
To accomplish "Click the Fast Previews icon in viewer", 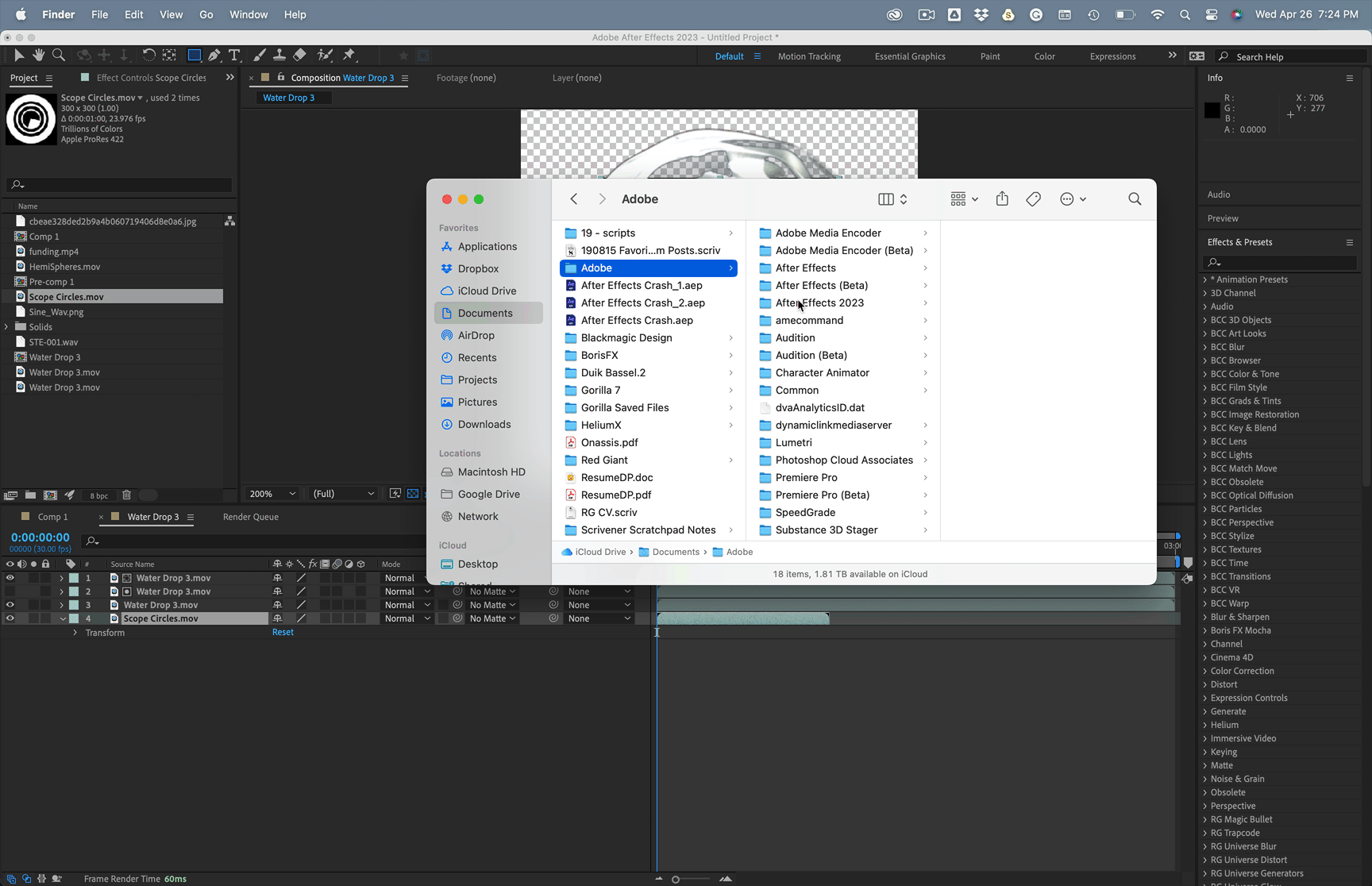I will click(395, 494).
